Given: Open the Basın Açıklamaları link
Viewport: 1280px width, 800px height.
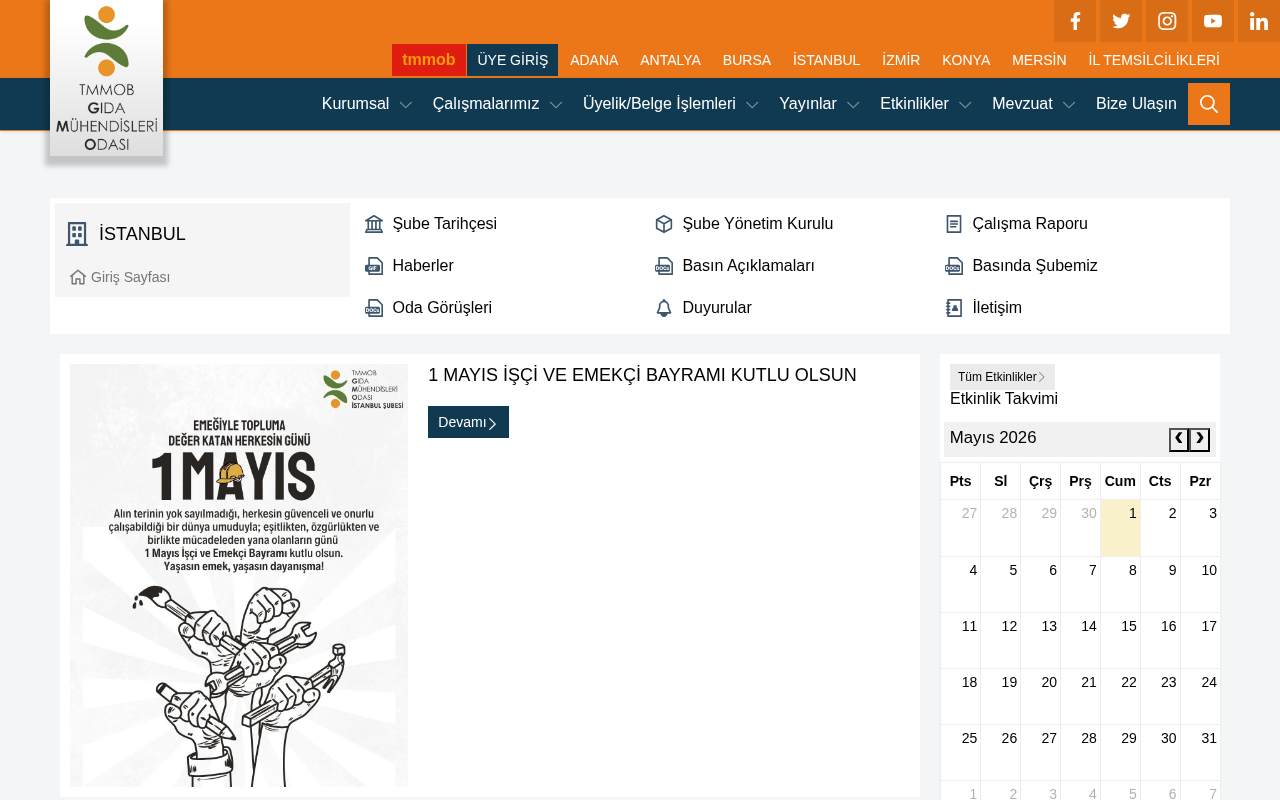Looking at the screenshot, I should coord(749,266).
